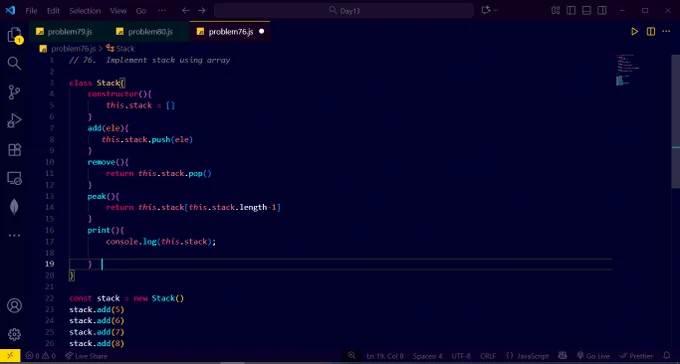
Task: Click 'stack.add(8)' on line 26
Action: tap(97, 343)
